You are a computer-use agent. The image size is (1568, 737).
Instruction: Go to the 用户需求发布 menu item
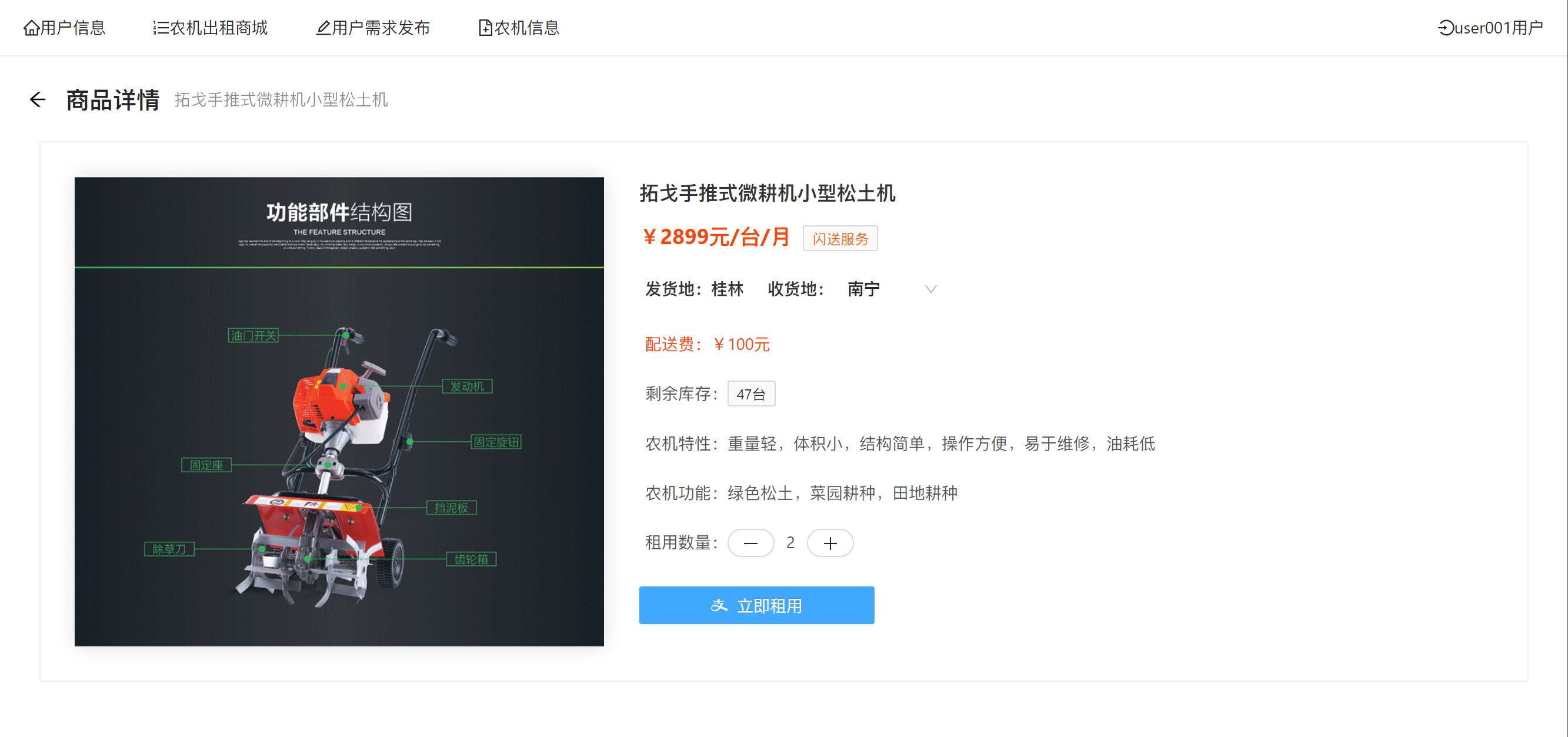[381, 28]
